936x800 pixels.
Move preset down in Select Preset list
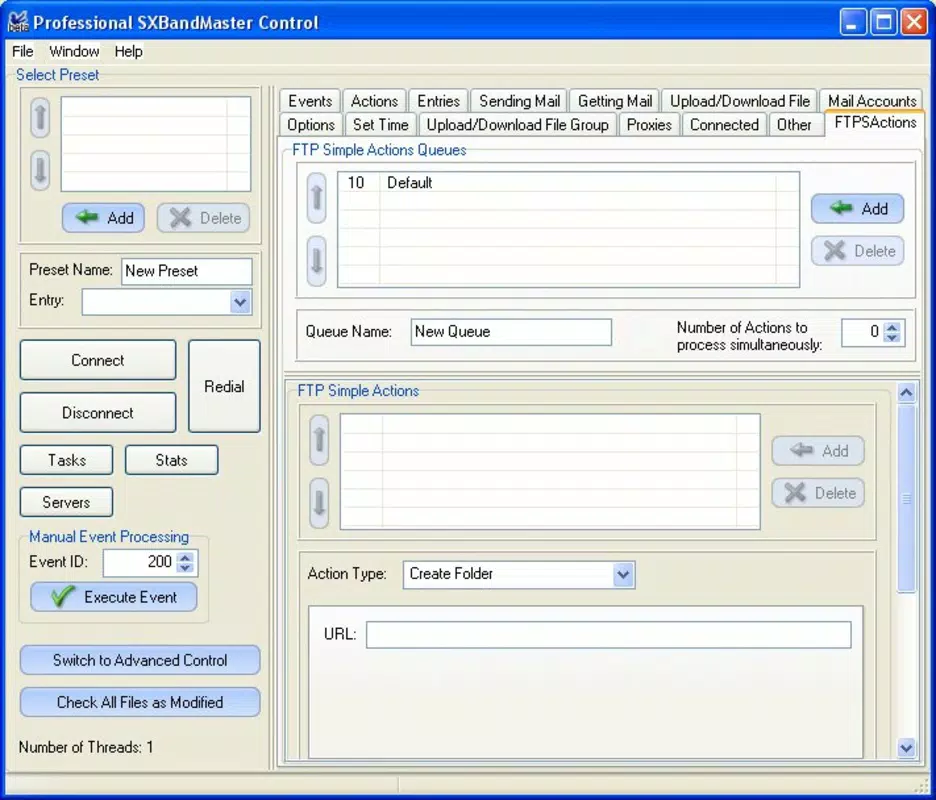click(40, 170)
